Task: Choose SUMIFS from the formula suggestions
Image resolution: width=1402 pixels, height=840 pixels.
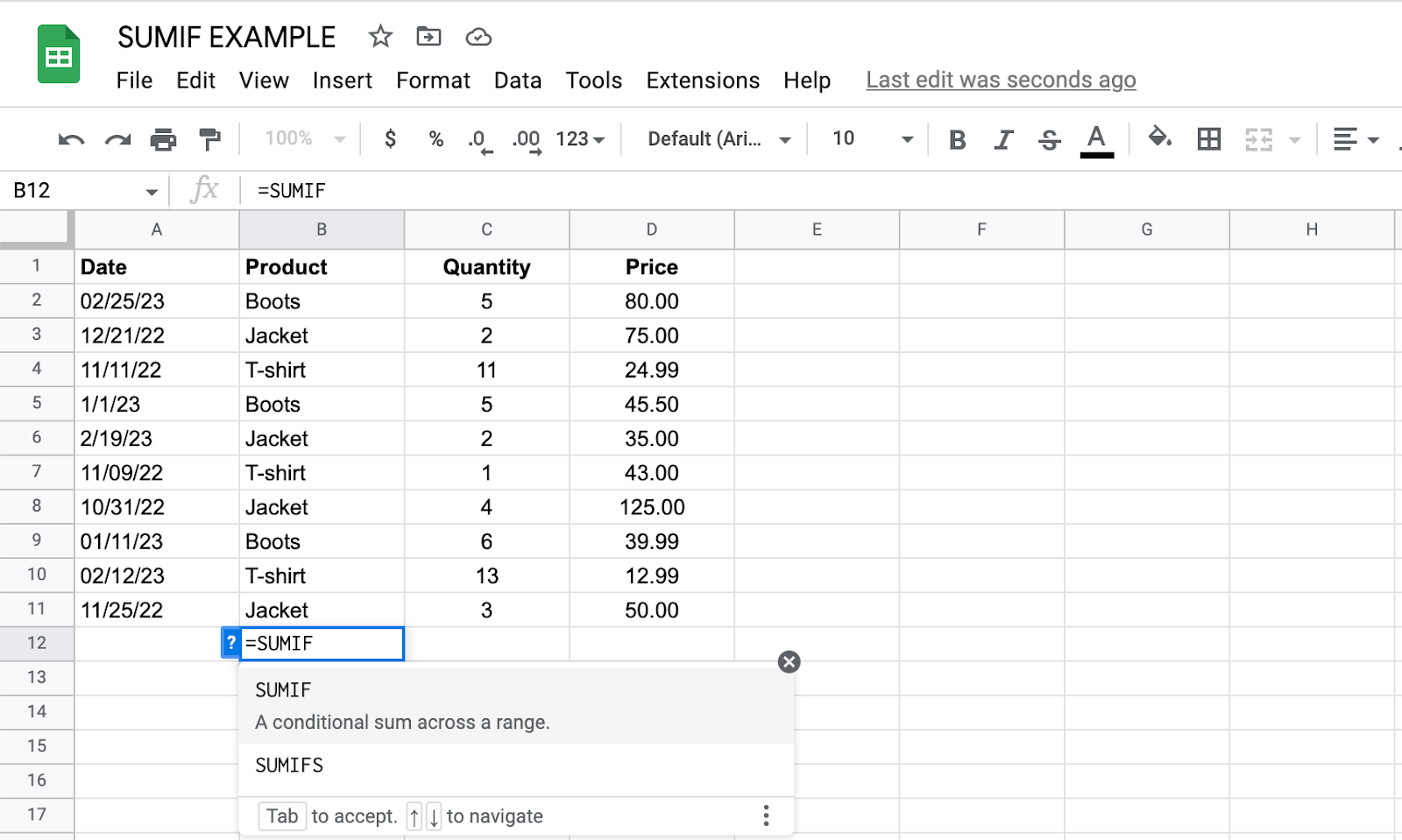Action: [289, 766]
